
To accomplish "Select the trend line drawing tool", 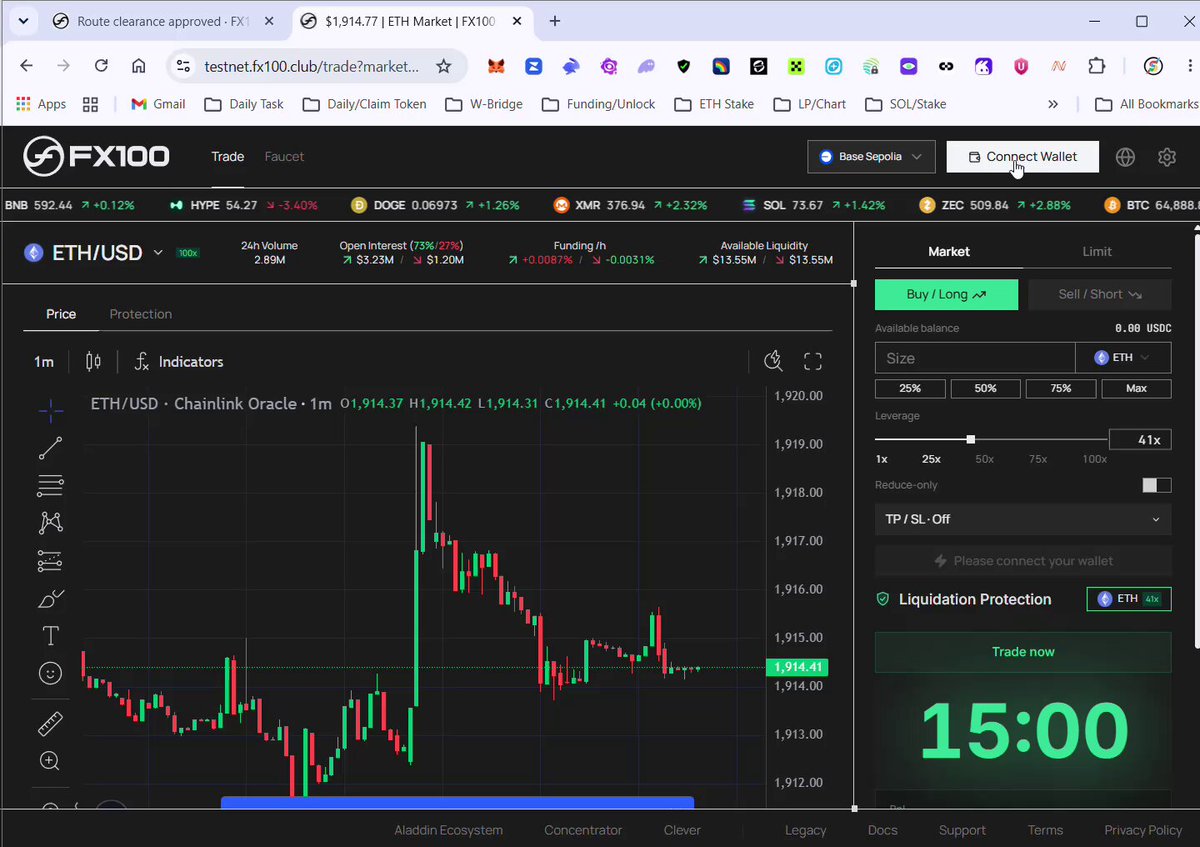I will pyautogui.click(x=50, y=448).
